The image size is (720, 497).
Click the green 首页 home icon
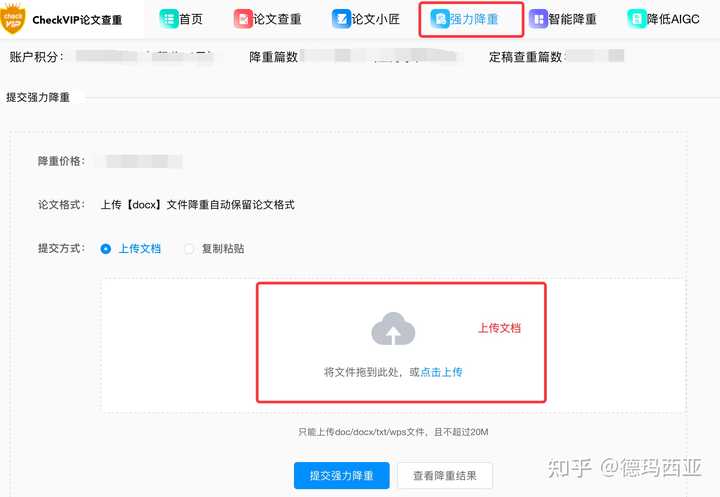point(169,19)
